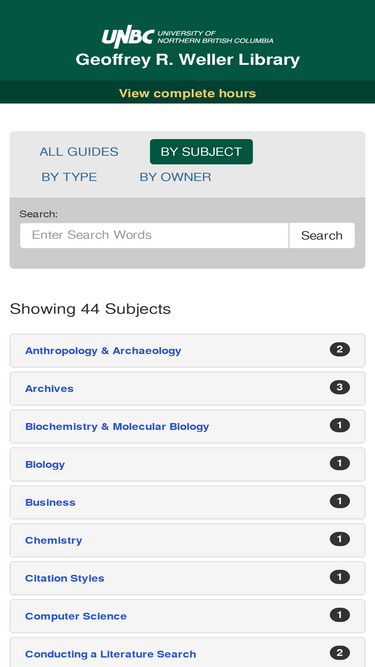Switch to the BY TYPE tab

(x=69, y=177)
